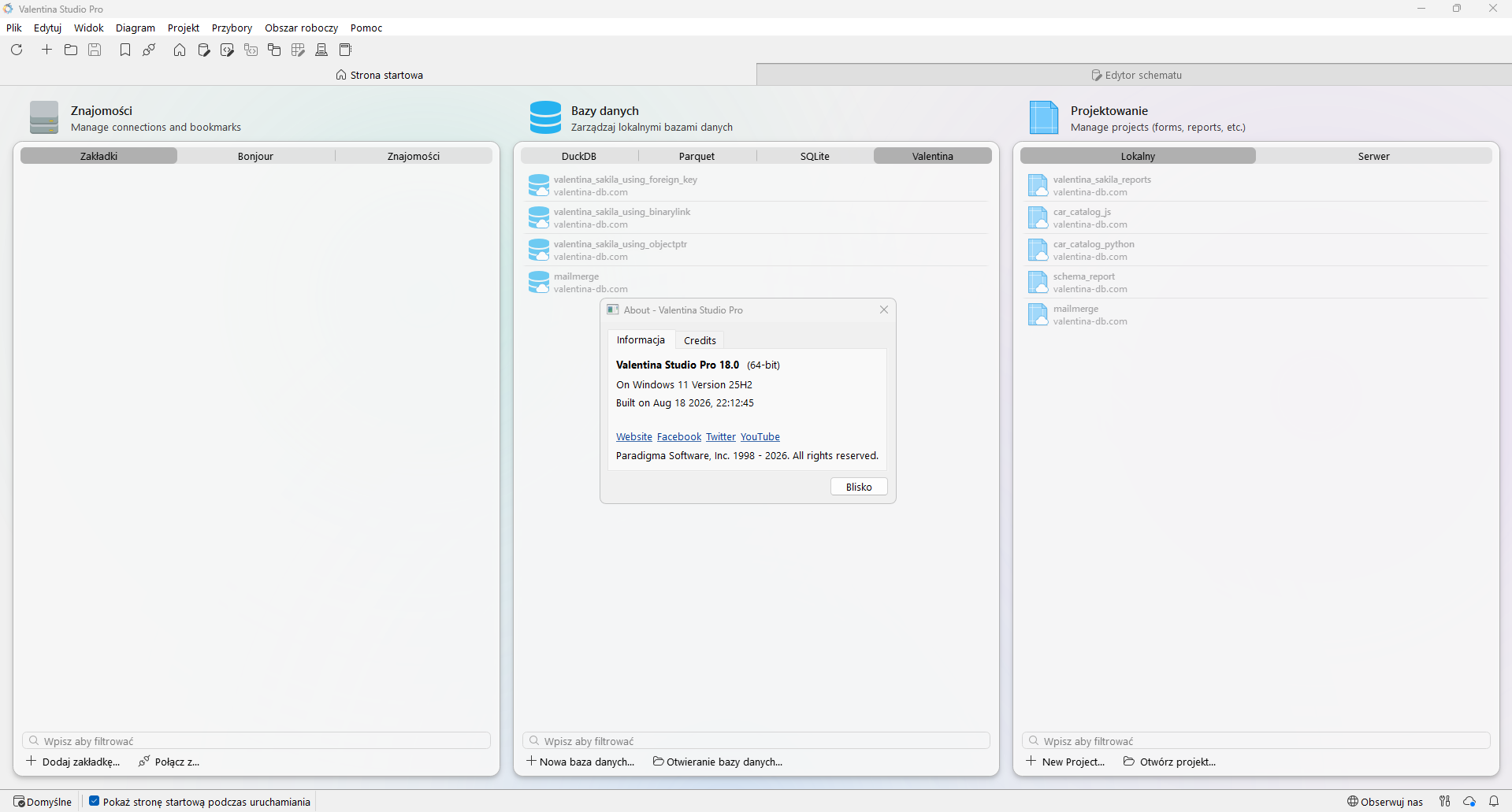Click the Blisko button in About dialog
1512x812 pixels.
pos(859,487)
